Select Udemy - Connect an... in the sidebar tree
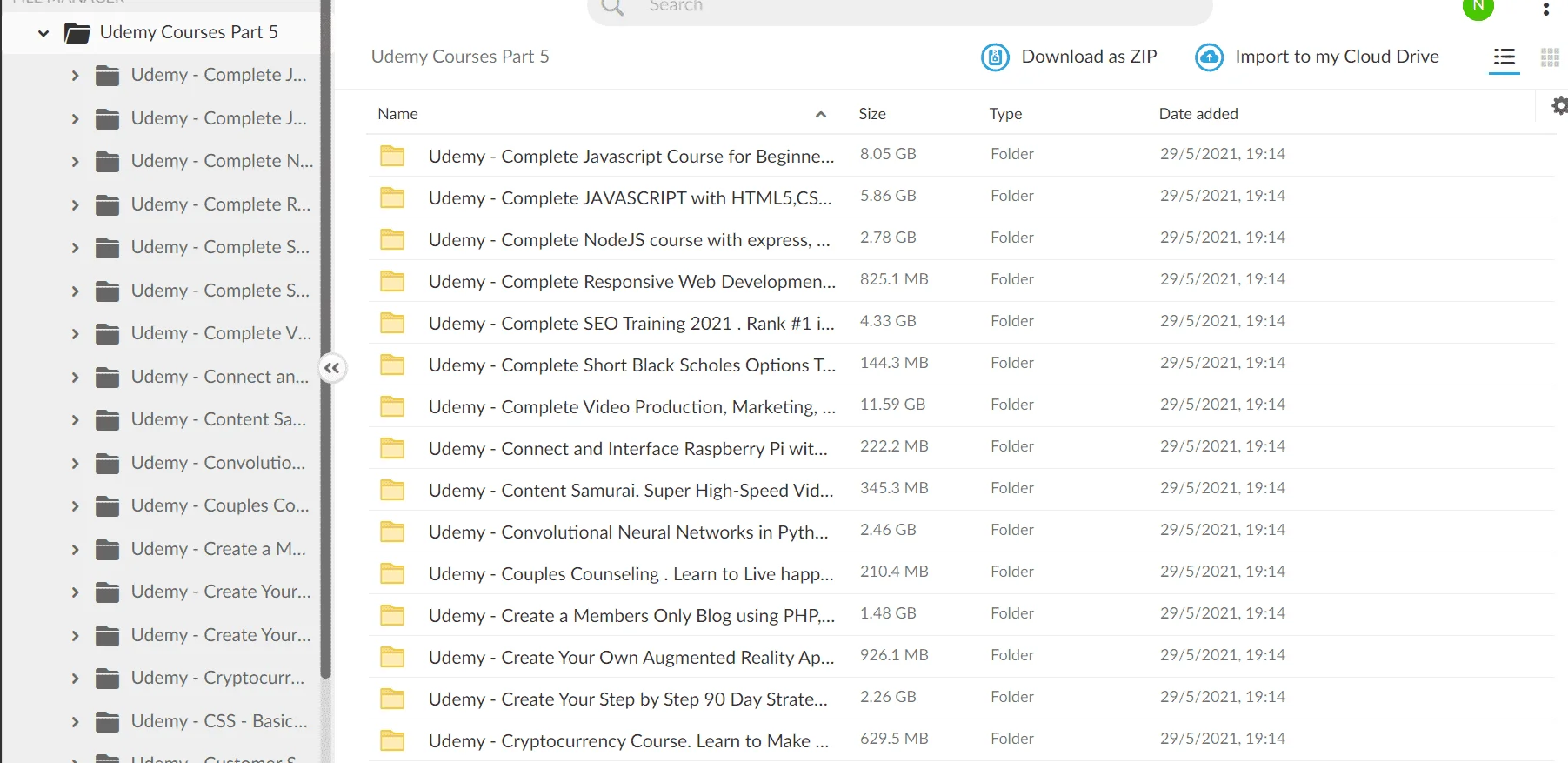This screenshot has width=1568, height=763. (x=219, y=377)
